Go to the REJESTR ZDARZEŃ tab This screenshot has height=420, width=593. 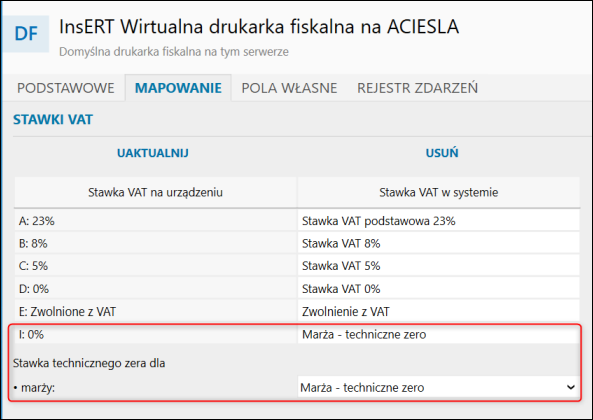[x=417, y=88]
